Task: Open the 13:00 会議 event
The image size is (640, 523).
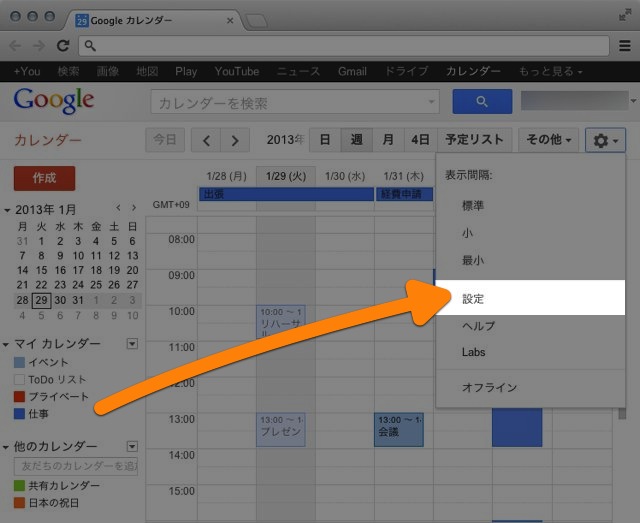Action: (x=399, y=430)
